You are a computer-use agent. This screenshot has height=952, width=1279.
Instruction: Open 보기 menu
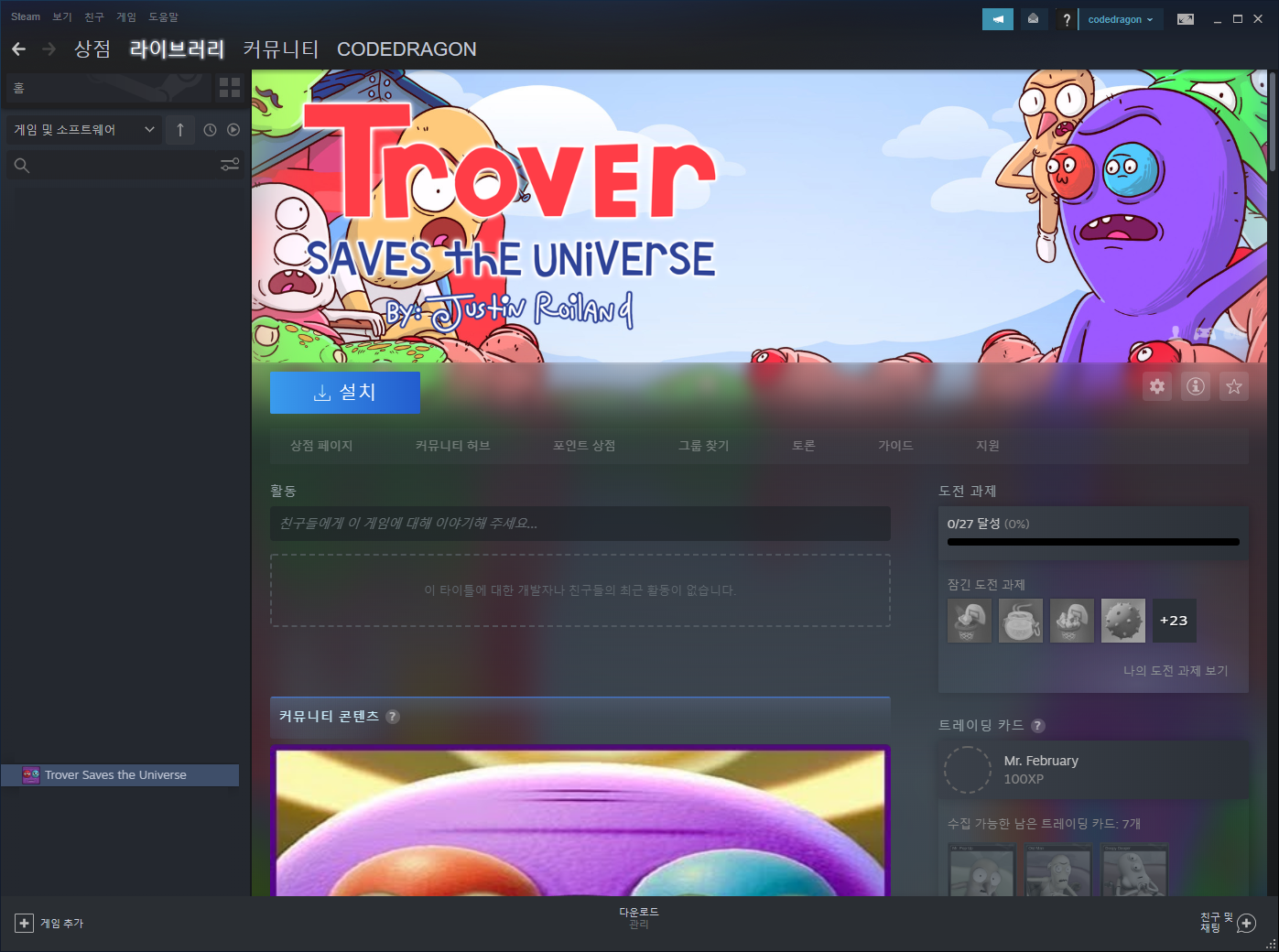coord(62,16)
